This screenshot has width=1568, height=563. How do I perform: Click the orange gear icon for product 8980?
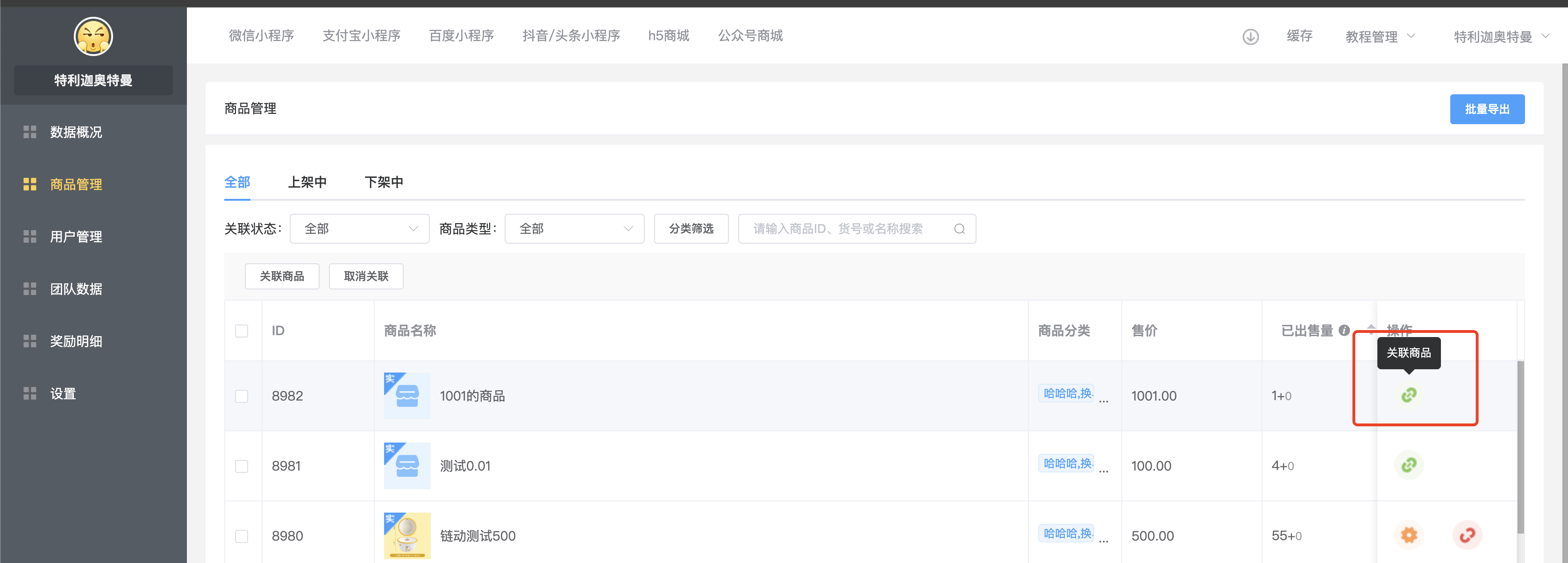(x=1409, y=535)
